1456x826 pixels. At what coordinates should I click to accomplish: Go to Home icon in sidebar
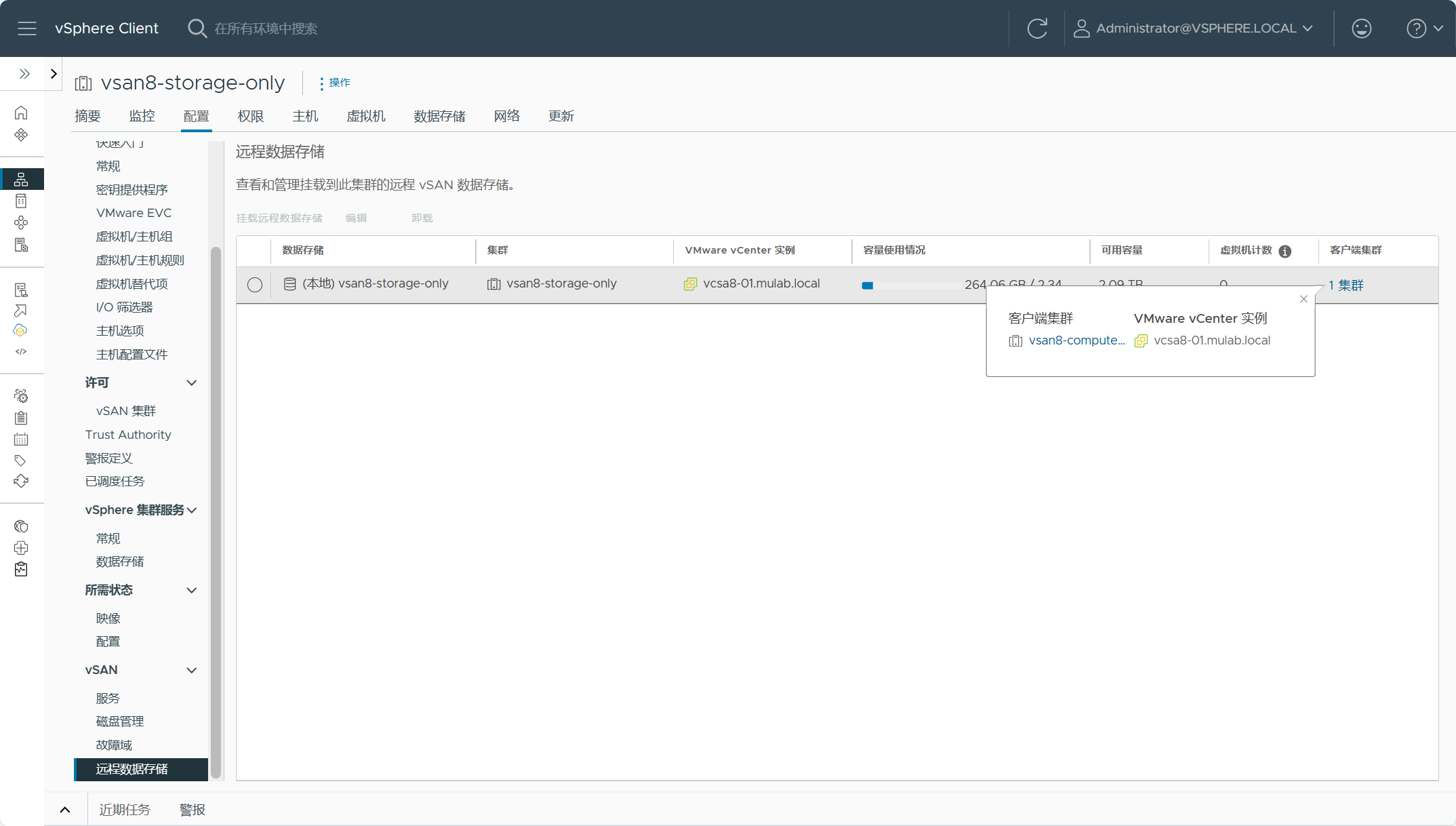[21, 113]
